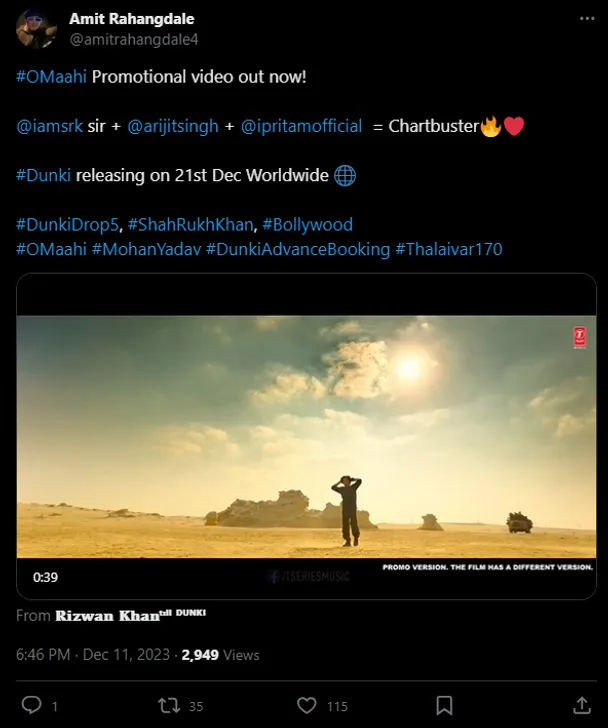The width and height of the screenshot is (608, 728).
Task: Click the T-Series logo on video
Action: tap(579, 338)
